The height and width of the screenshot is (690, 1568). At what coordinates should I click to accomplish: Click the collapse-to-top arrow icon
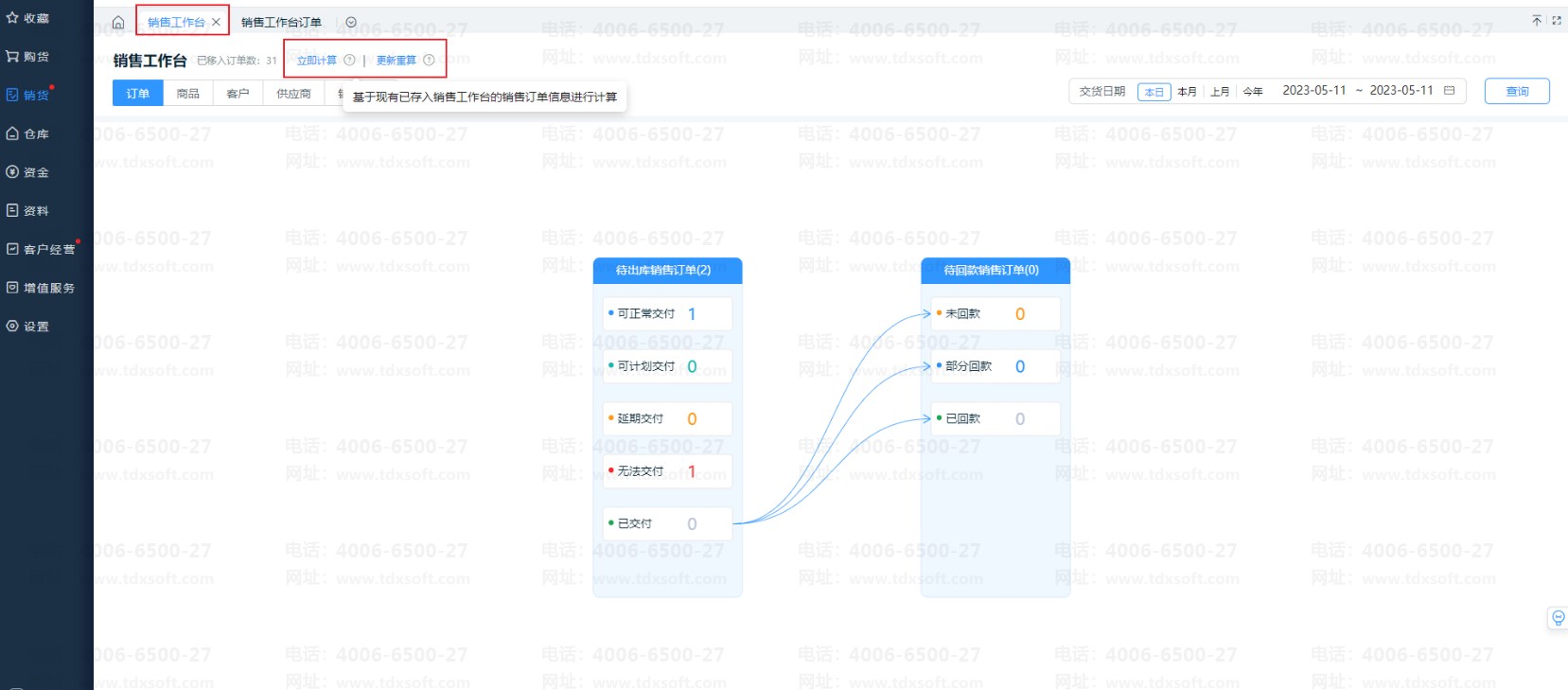click(x=1537, y=21)
